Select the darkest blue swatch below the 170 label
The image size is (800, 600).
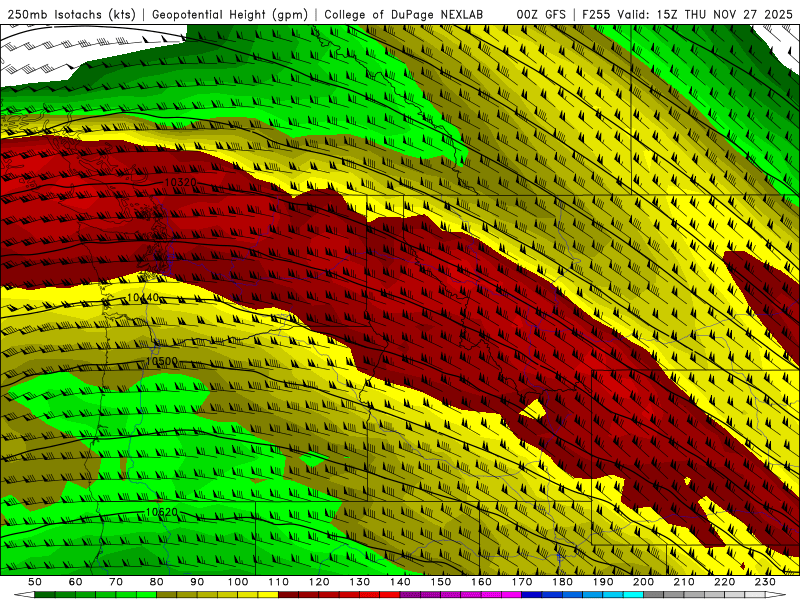point(532,595)
